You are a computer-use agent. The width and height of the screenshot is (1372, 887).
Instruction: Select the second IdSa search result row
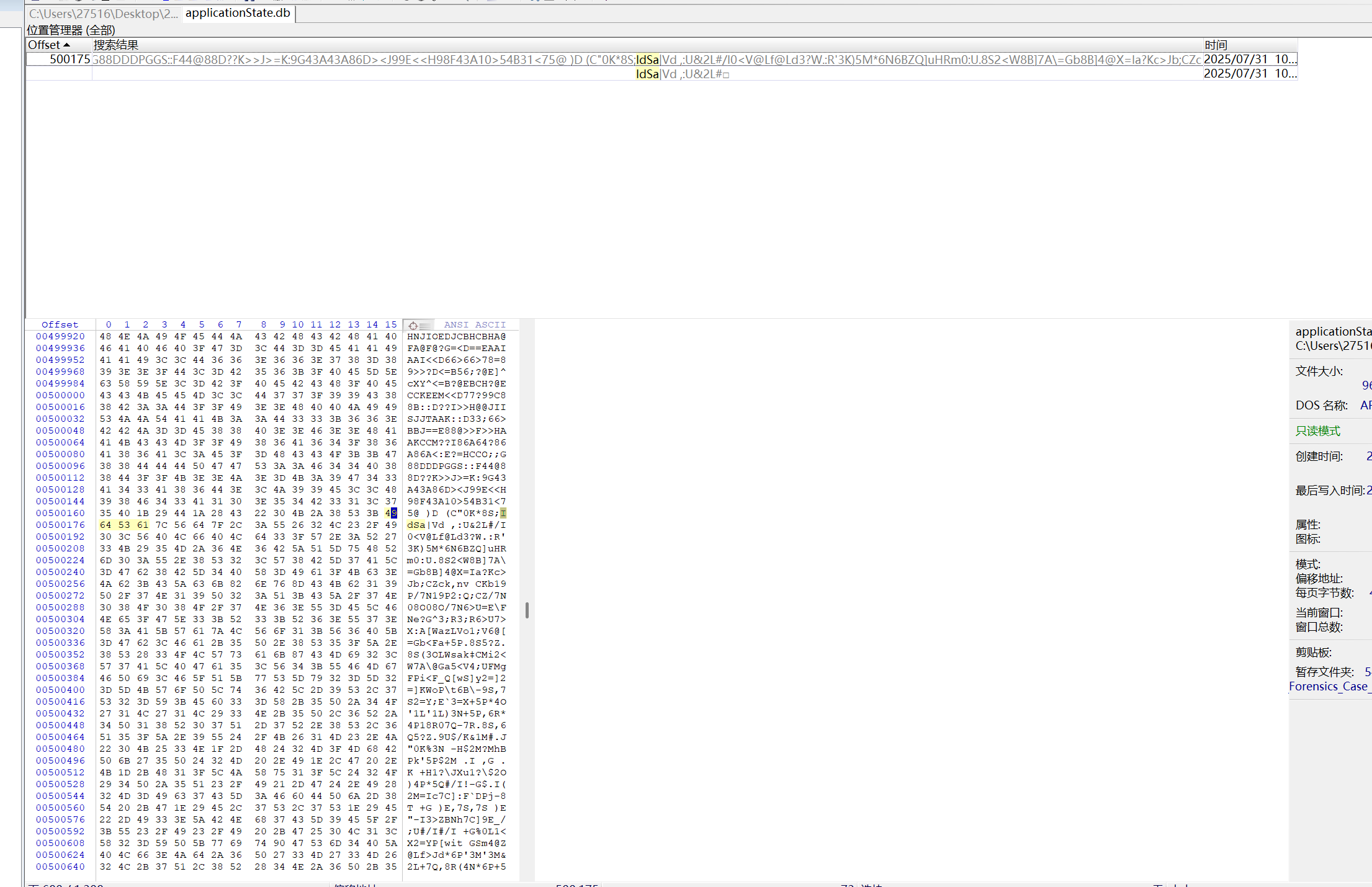[x=647, y=74]
